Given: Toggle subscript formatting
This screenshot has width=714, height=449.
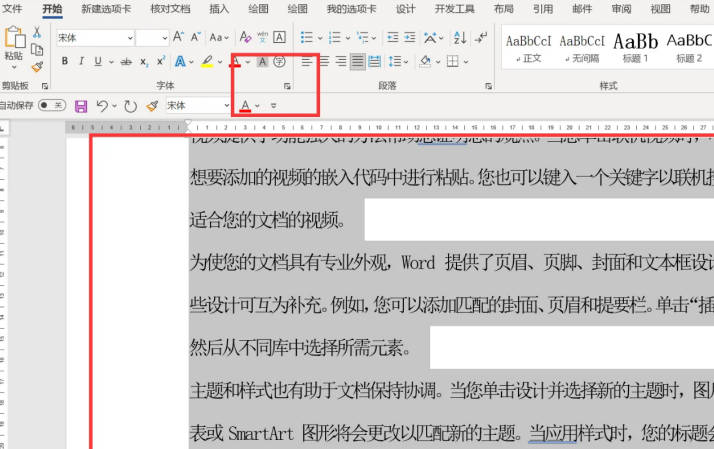Looking at the screenshot, I should (x=143, y=62).
